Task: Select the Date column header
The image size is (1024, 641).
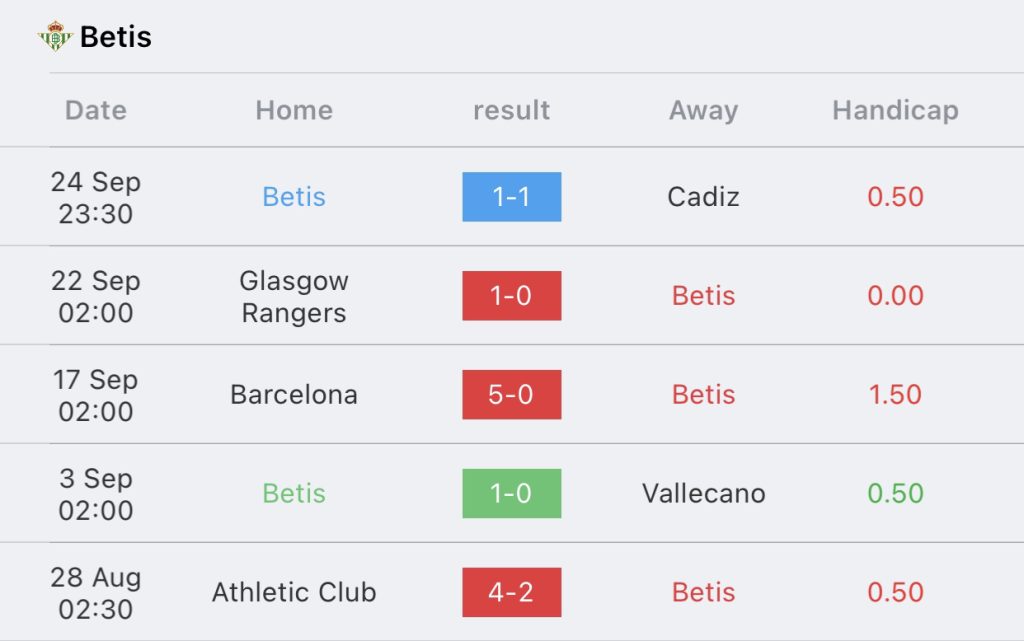Action: [x=95, y=110]
